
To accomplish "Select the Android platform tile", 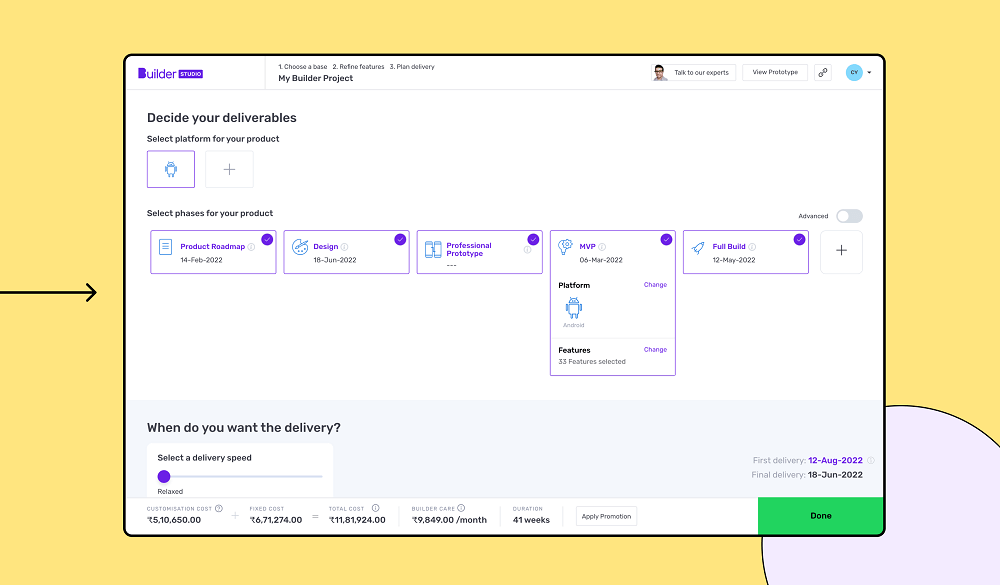I will pos(171,169).
